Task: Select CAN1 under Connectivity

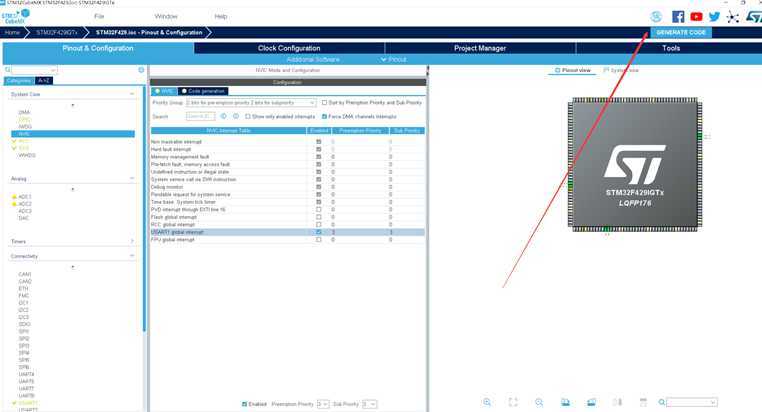Action: 25,274
